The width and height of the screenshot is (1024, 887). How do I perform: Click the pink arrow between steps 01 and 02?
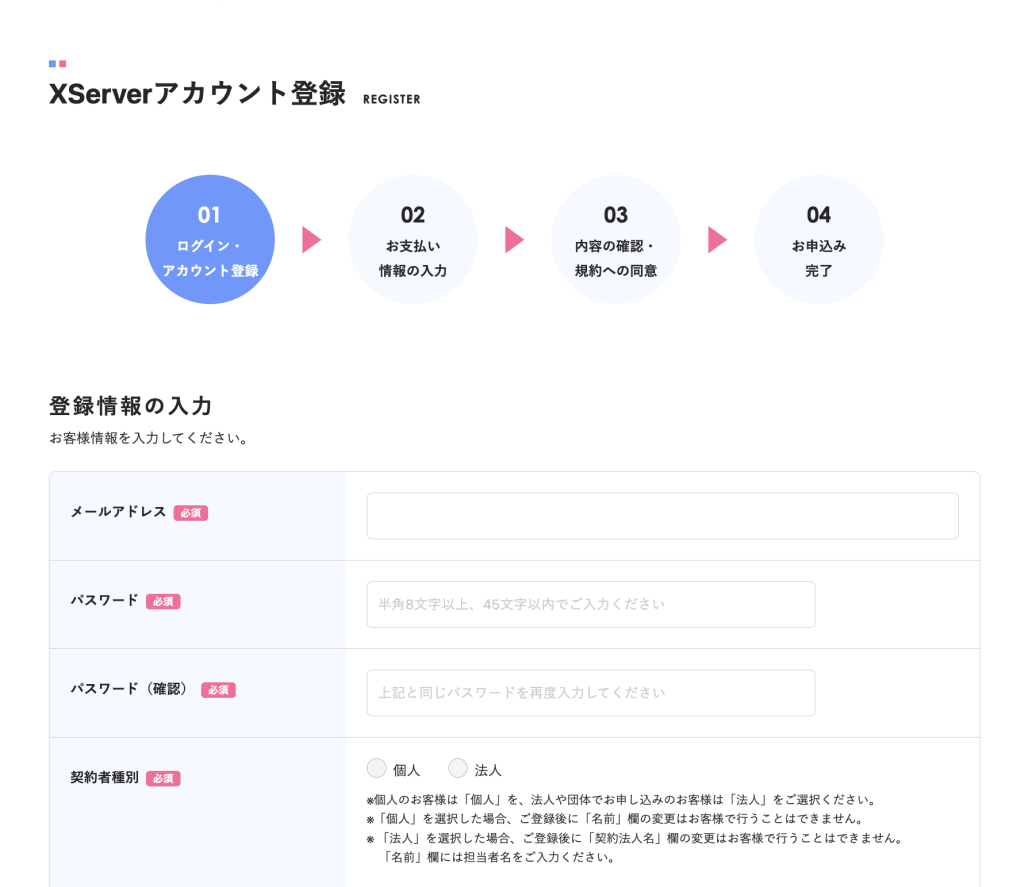pyautogui.click(x=311, y=240)
